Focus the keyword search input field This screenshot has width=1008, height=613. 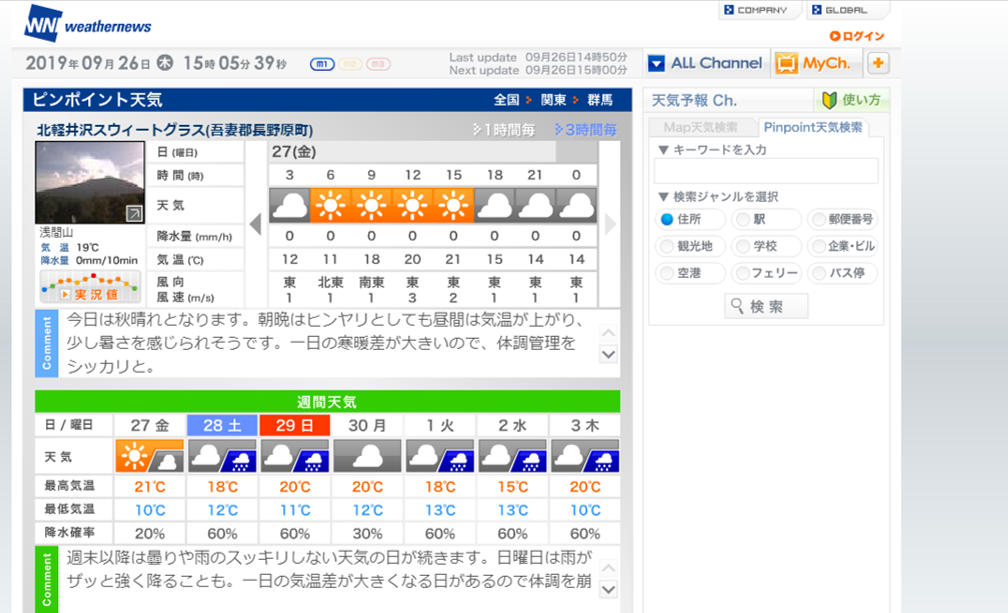[x=766, y=172]
